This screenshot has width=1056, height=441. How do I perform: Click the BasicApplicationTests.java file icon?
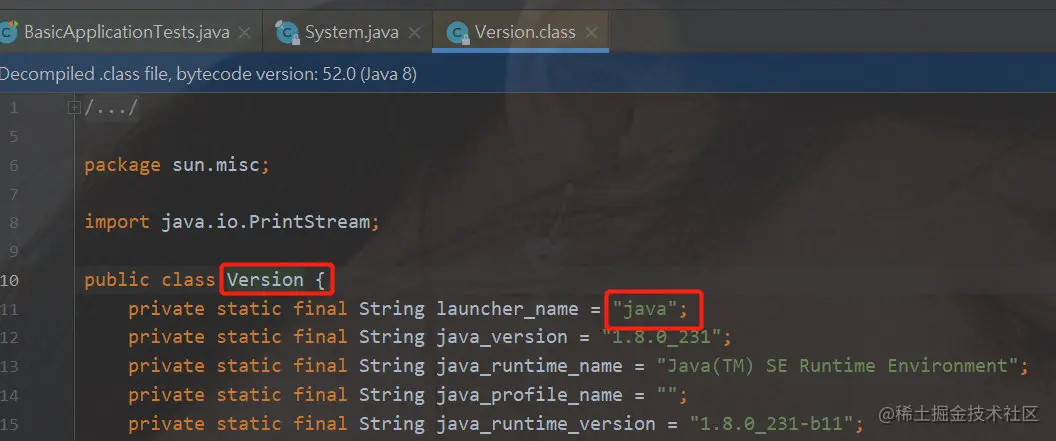[8, 32]
